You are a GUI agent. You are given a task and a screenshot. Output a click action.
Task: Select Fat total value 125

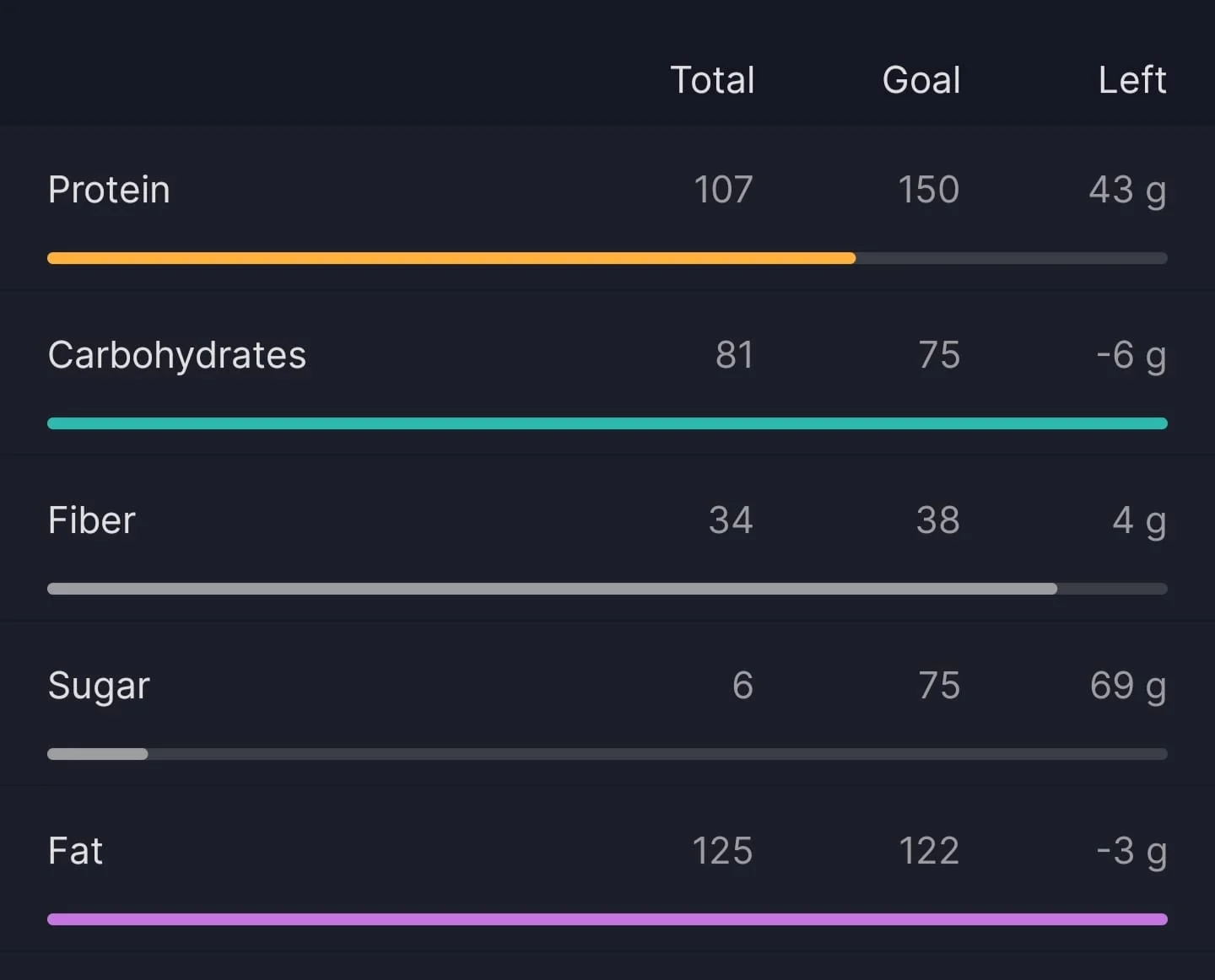point(722,851)
